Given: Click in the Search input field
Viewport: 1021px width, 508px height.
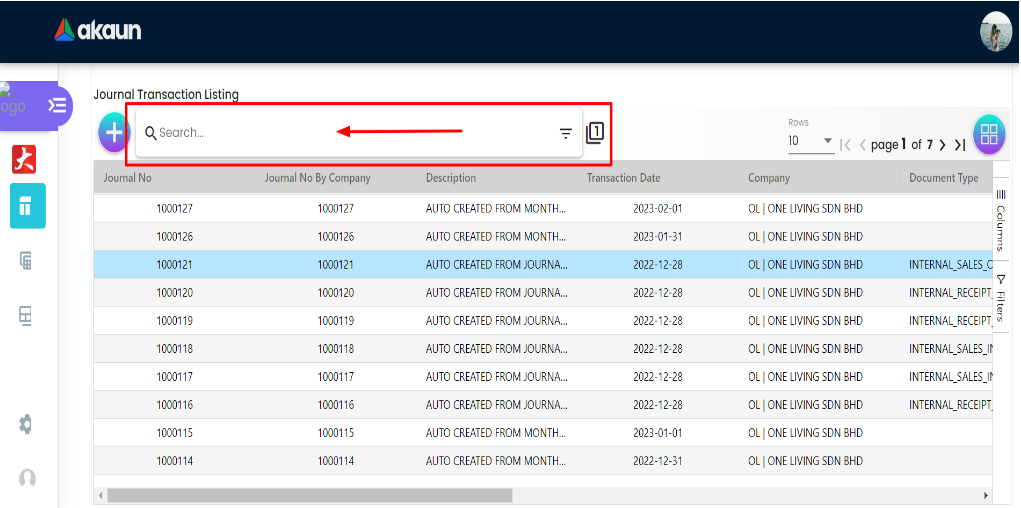Looking at the screenshot, I should click(350, 133).
